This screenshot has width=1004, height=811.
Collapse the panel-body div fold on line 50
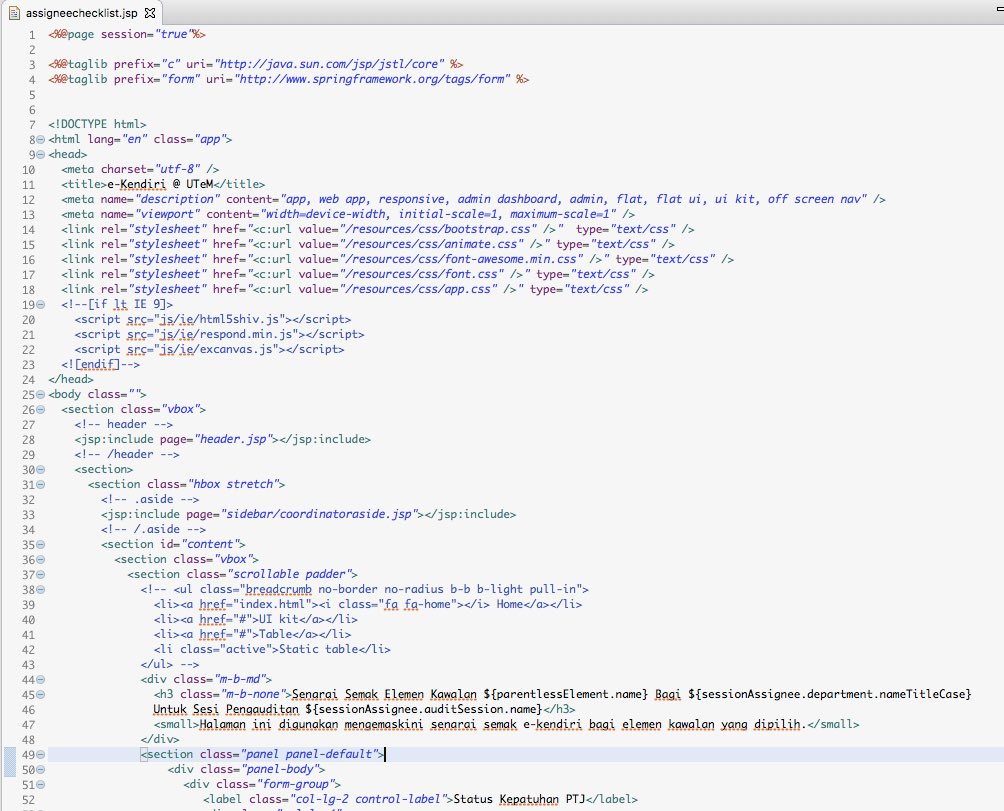coord(41,769)
